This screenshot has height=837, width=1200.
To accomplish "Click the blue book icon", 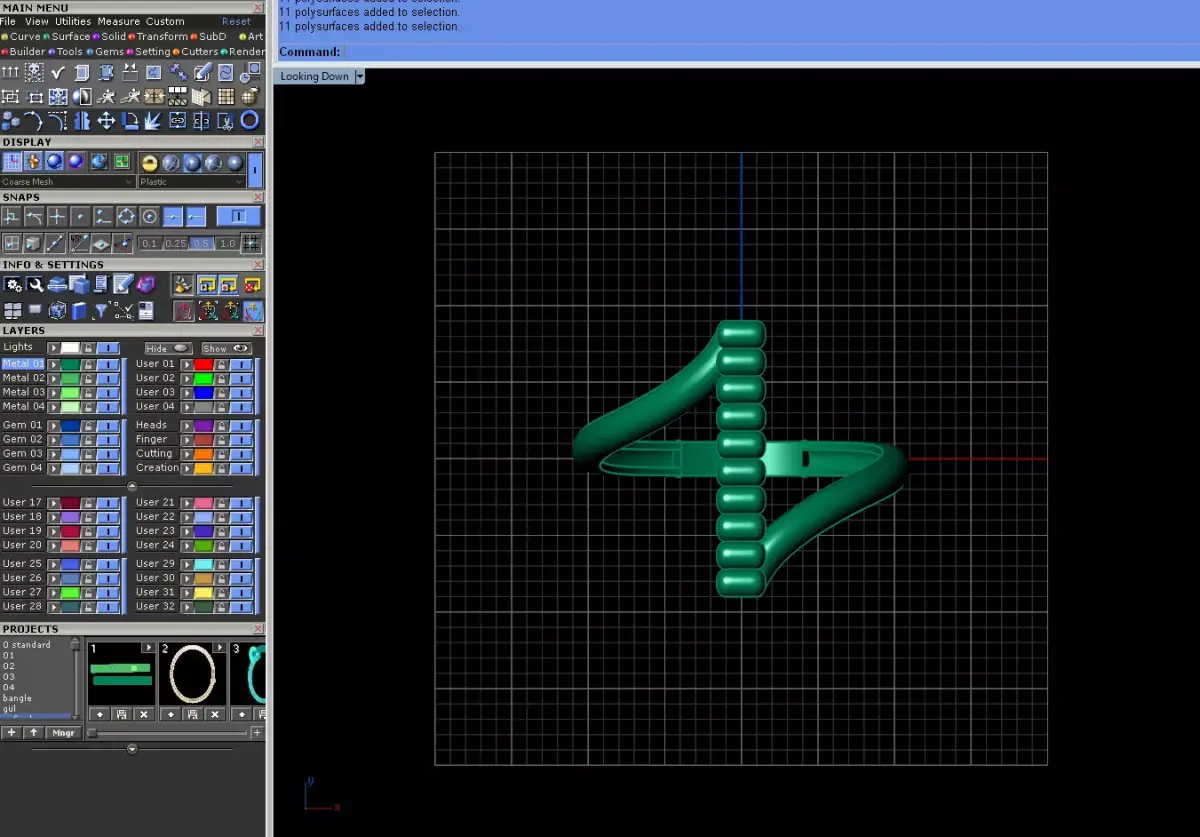I will click(x=79, y=311).
